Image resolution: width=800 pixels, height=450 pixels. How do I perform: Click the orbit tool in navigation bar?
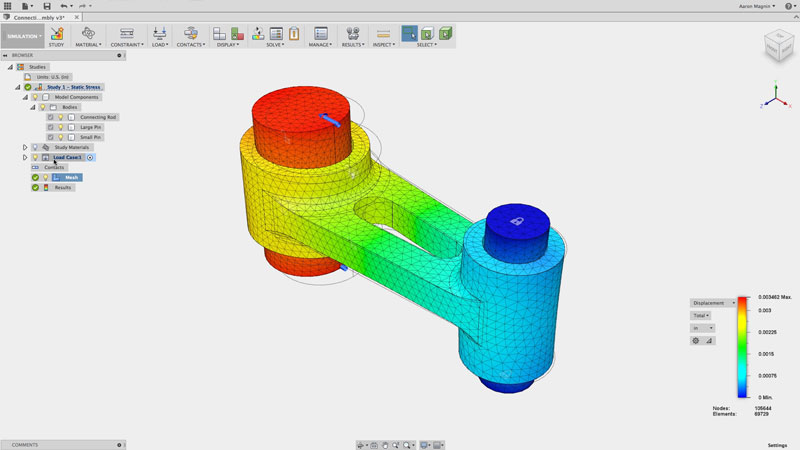(362, 445)
